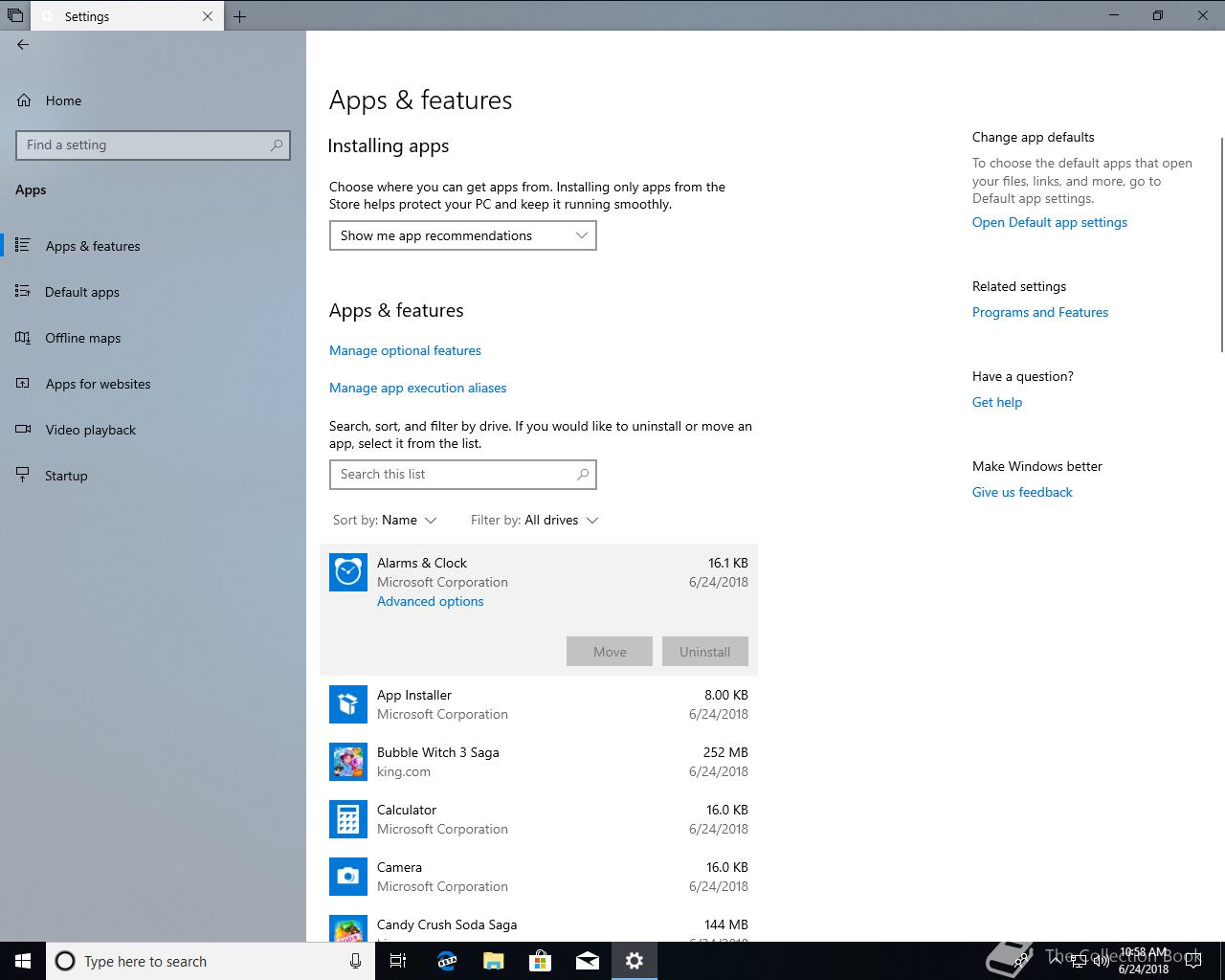Open Advanced options for Alarms & Clock
This screenshot has width=1225, height=980.
point(430,601)
